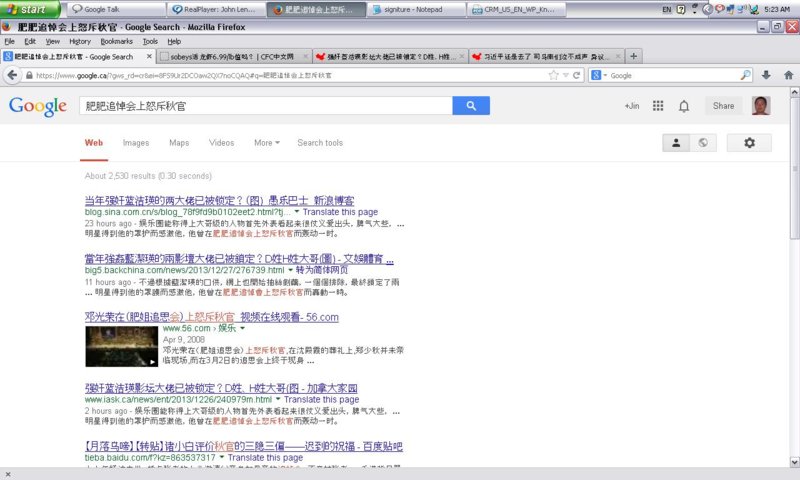Click the page scrollbar up arrow

click(794, 92)
